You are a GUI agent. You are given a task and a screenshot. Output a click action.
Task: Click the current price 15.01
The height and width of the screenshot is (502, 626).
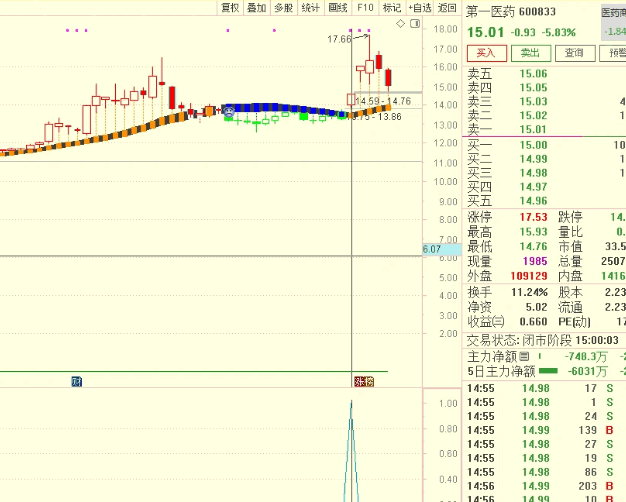[x=485, y=32]
